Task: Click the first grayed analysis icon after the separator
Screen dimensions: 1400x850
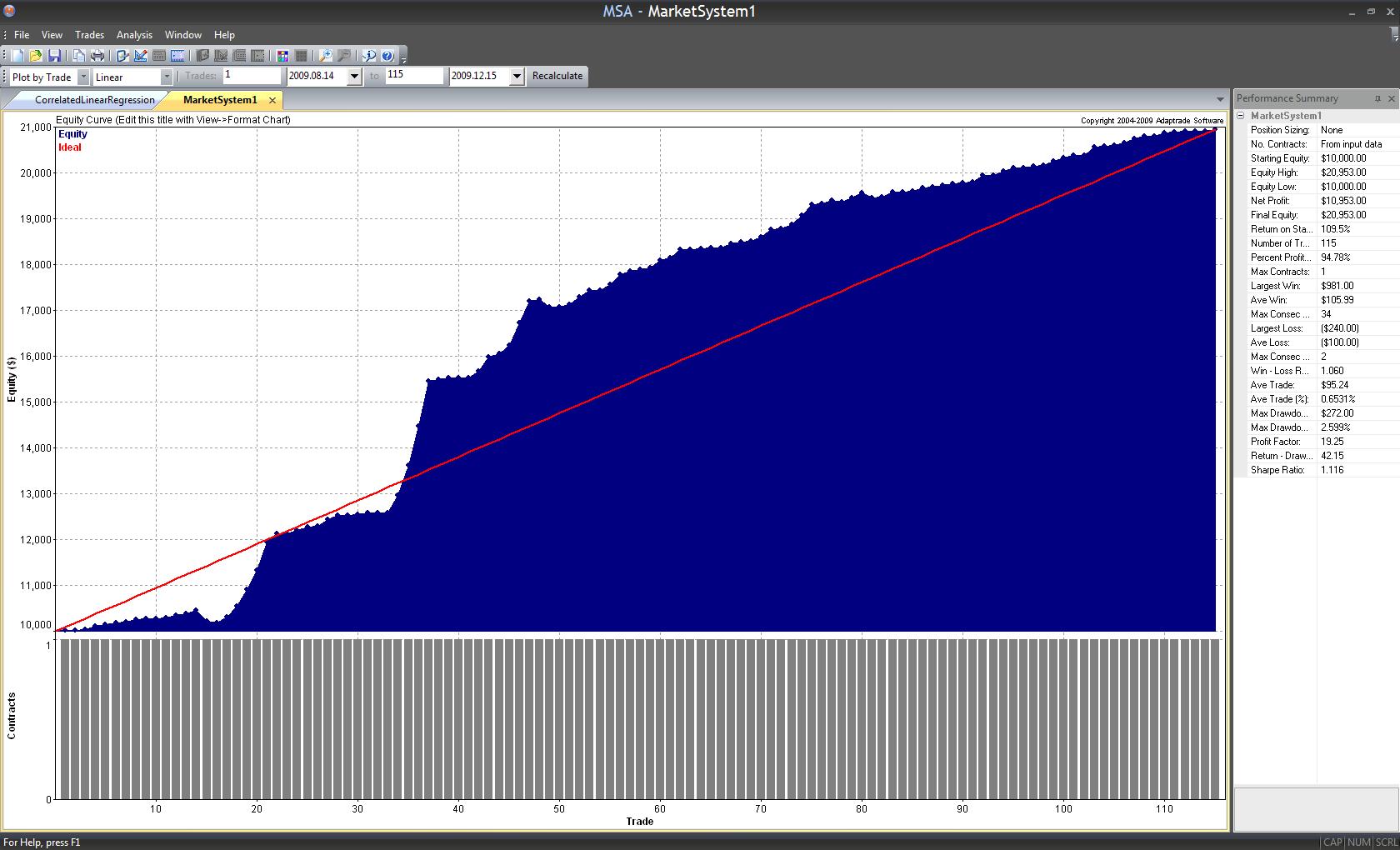Action: (202, 56)
